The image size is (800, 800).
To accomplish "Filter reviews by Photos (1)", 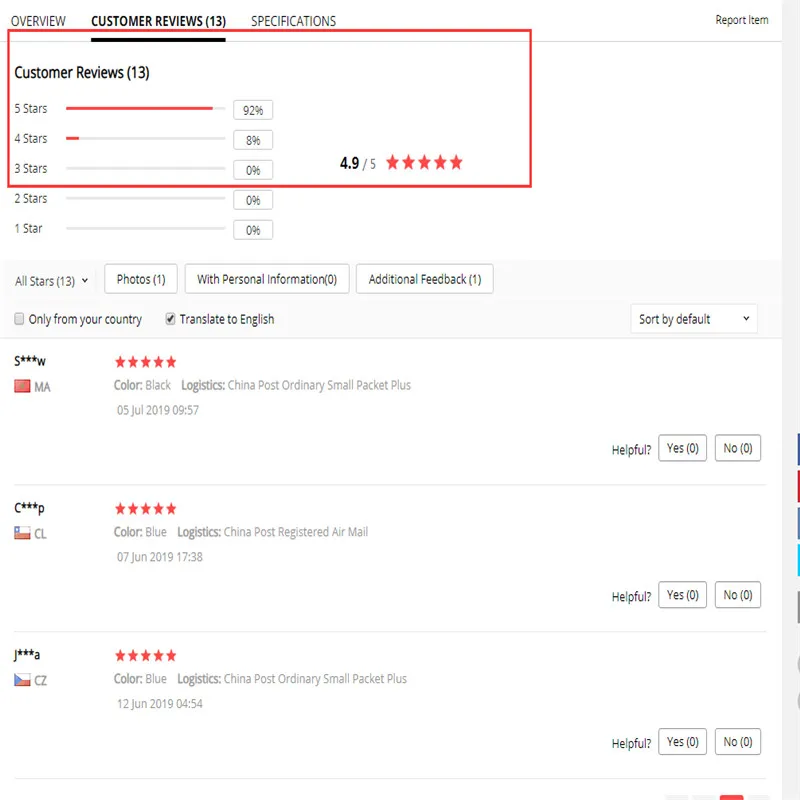I will [141, 279].
